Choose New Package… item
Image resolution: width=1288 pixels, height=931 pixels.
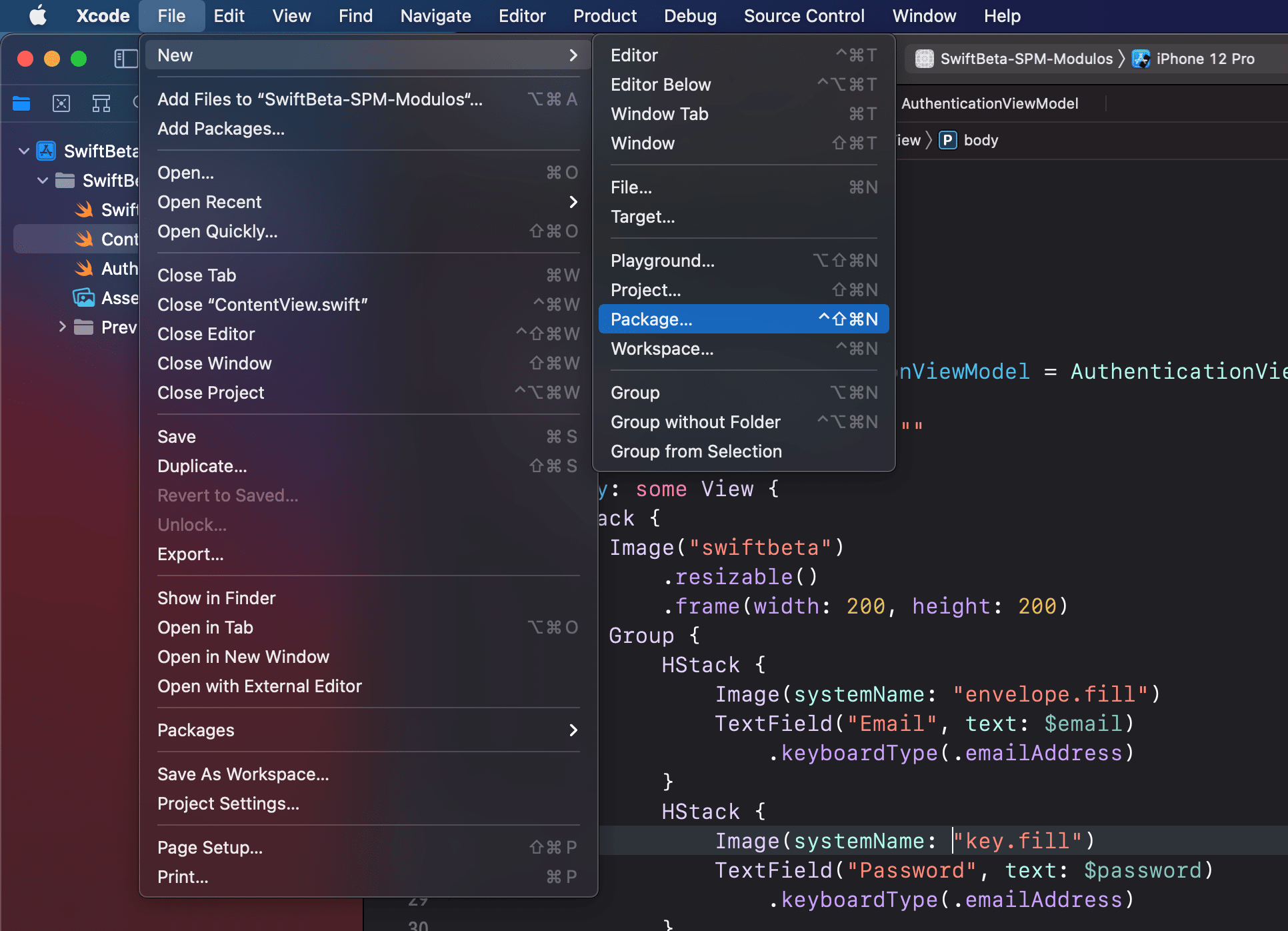(x=744, y=319)
